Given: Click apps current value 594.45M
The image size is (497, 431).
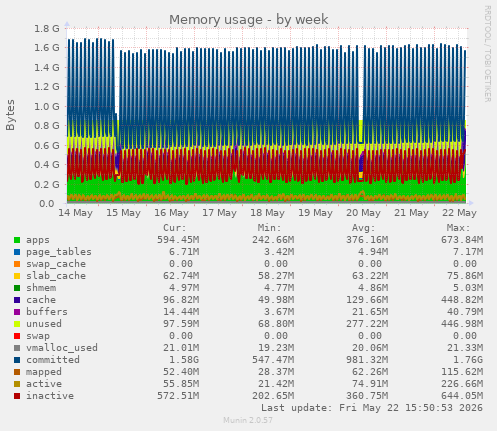Looking at the screenshot, I should click(178, 240).
